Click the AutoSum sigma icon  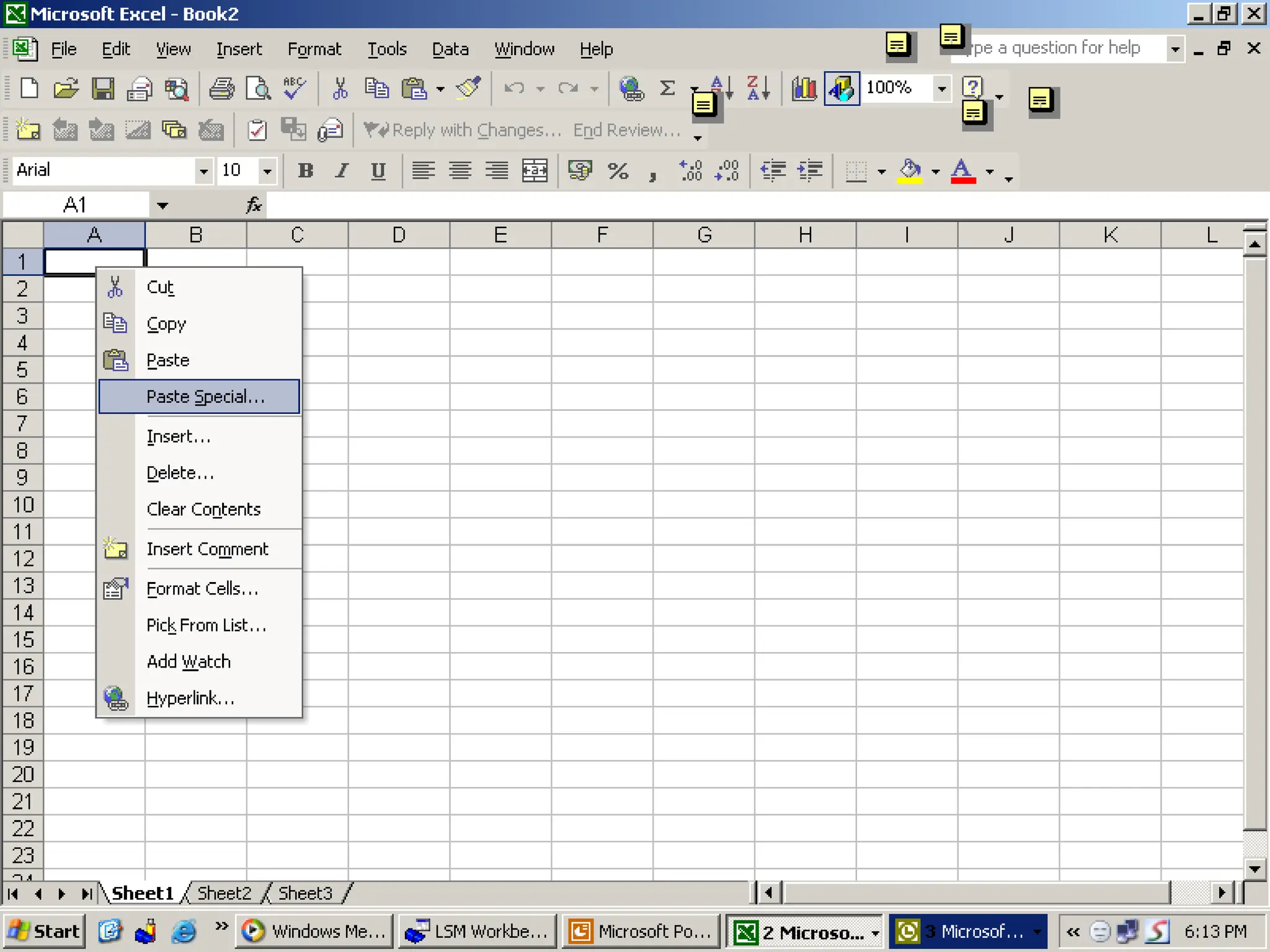point(667,89)
